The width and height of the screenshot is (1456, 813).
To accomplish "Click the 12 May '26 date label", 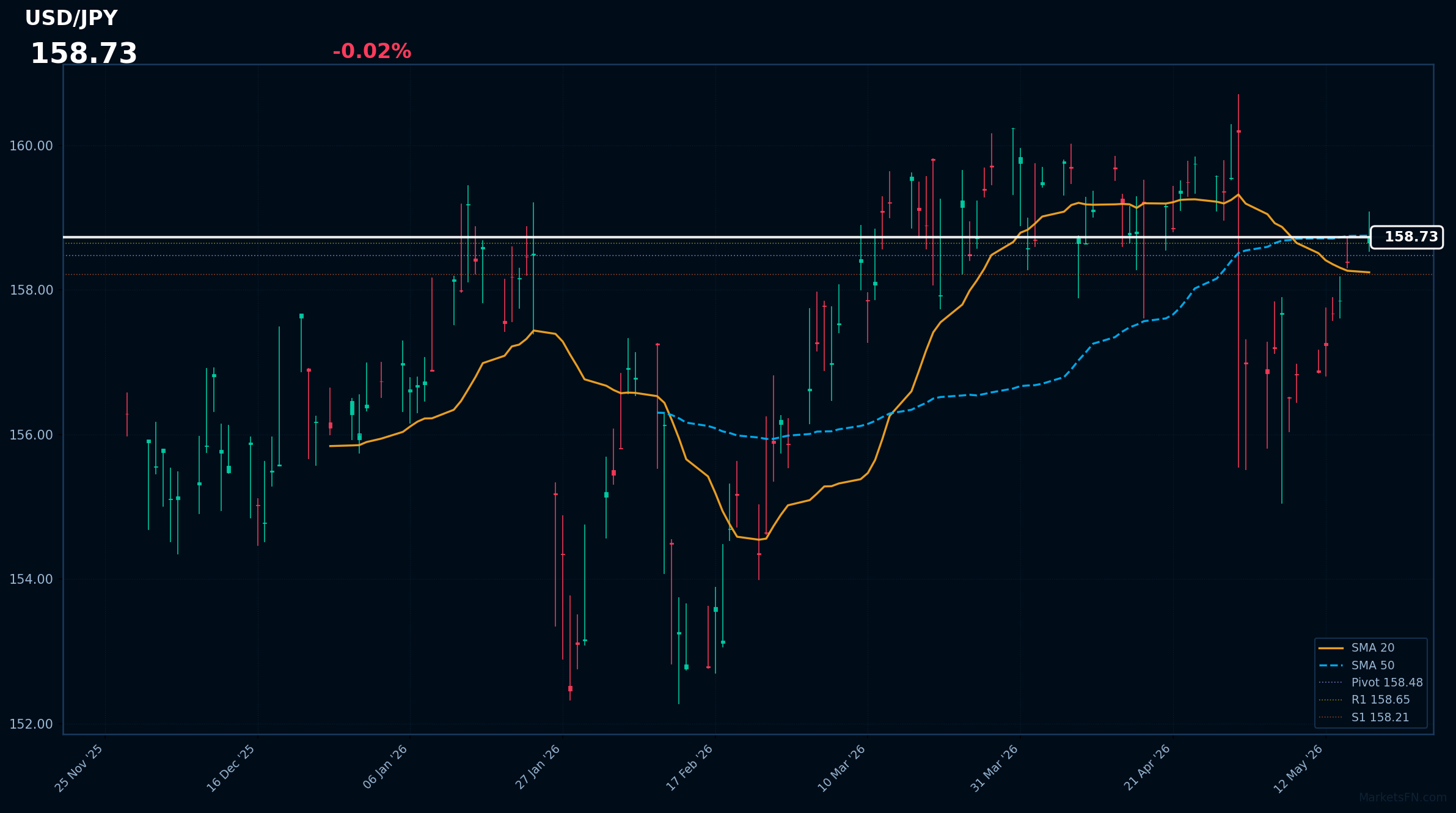I will point(1298,769).
